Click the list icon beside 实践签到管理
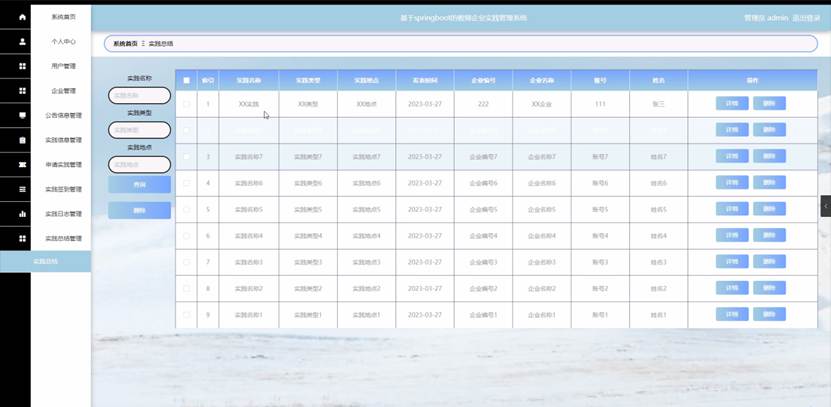The width and height of the screenshot is (831, 407). (22, 189)
